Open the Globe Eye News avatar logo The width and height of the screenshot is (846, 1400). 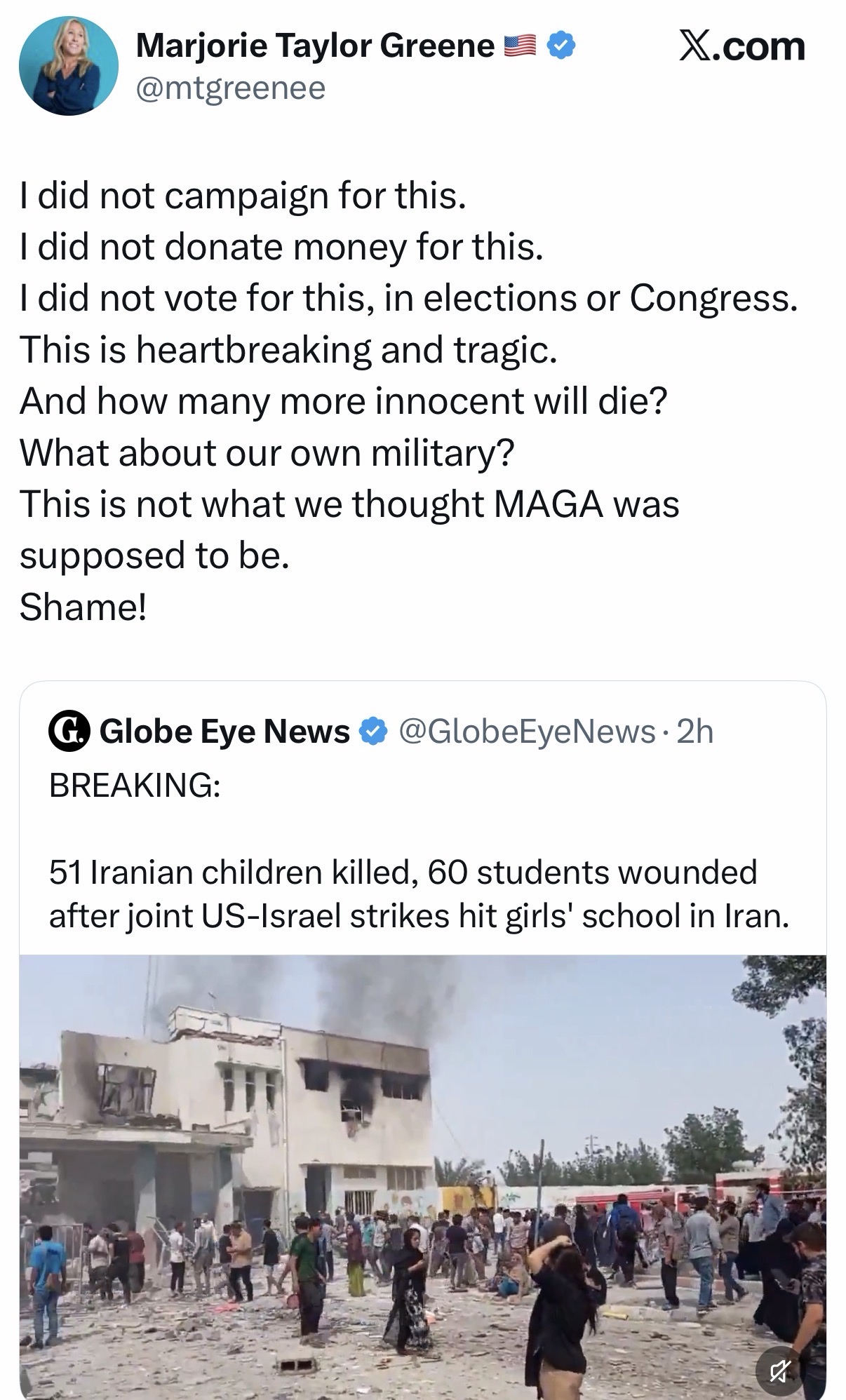(68, 732)
